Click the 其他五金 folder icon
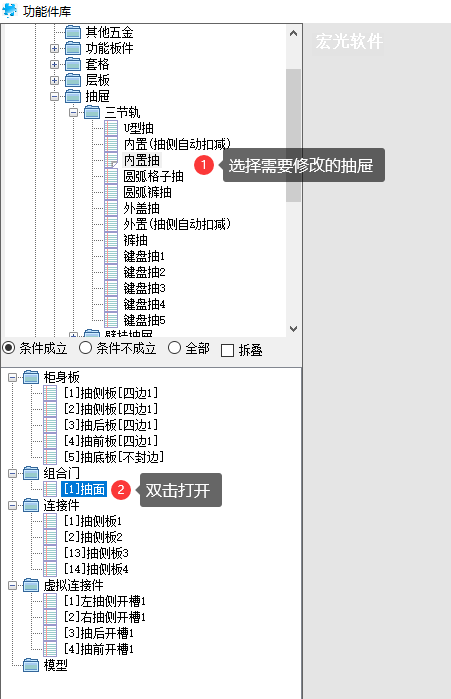The image size is (451, 699). (x=73, y=32)
